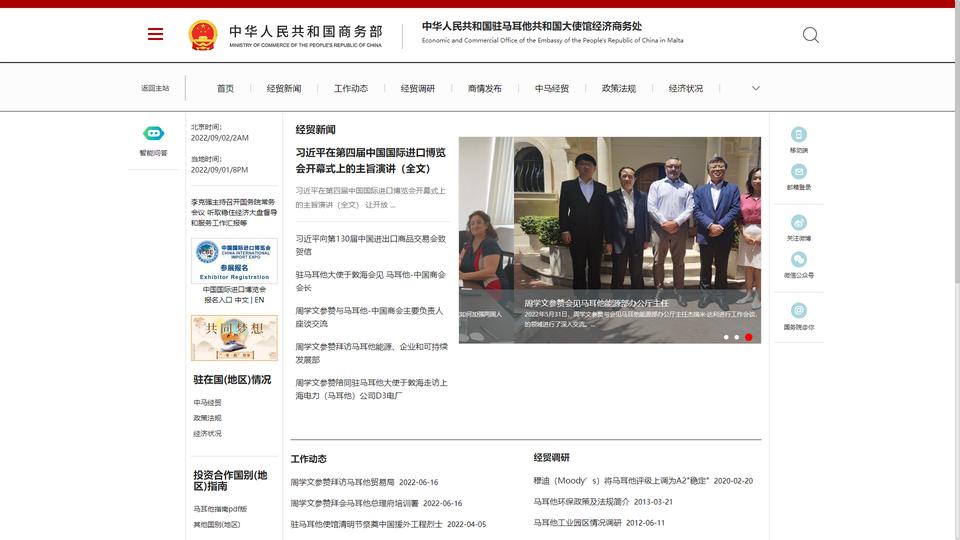Click the EN expo registration link
The height and width of the screenshot is (540, 960).
pos(260,300)
